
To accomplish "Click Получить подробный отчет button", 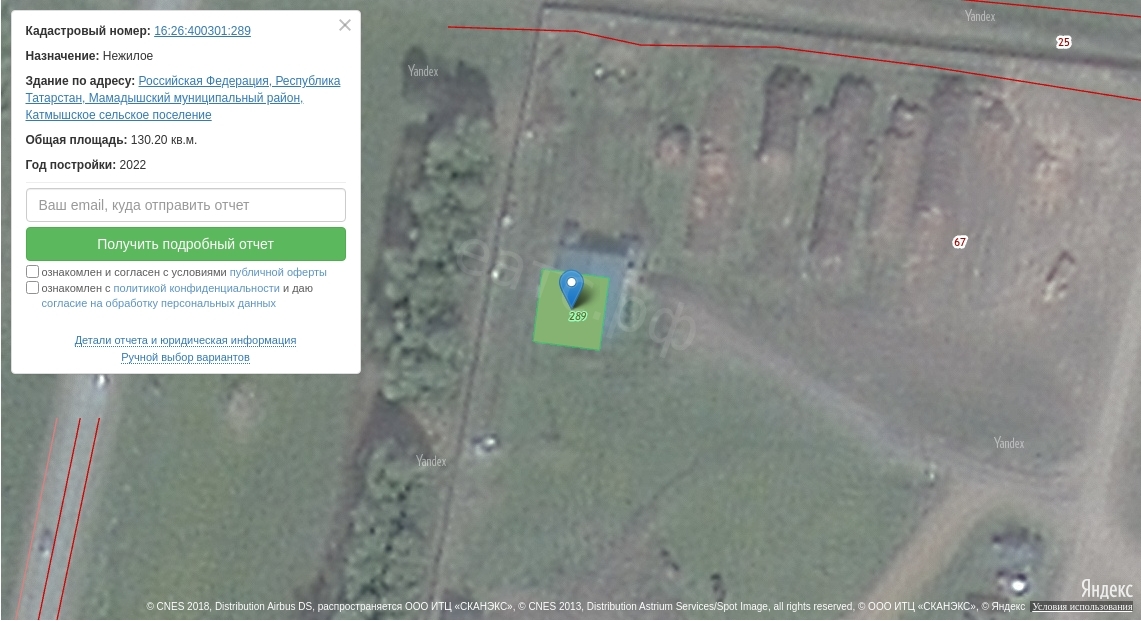I will coord(186,244).
